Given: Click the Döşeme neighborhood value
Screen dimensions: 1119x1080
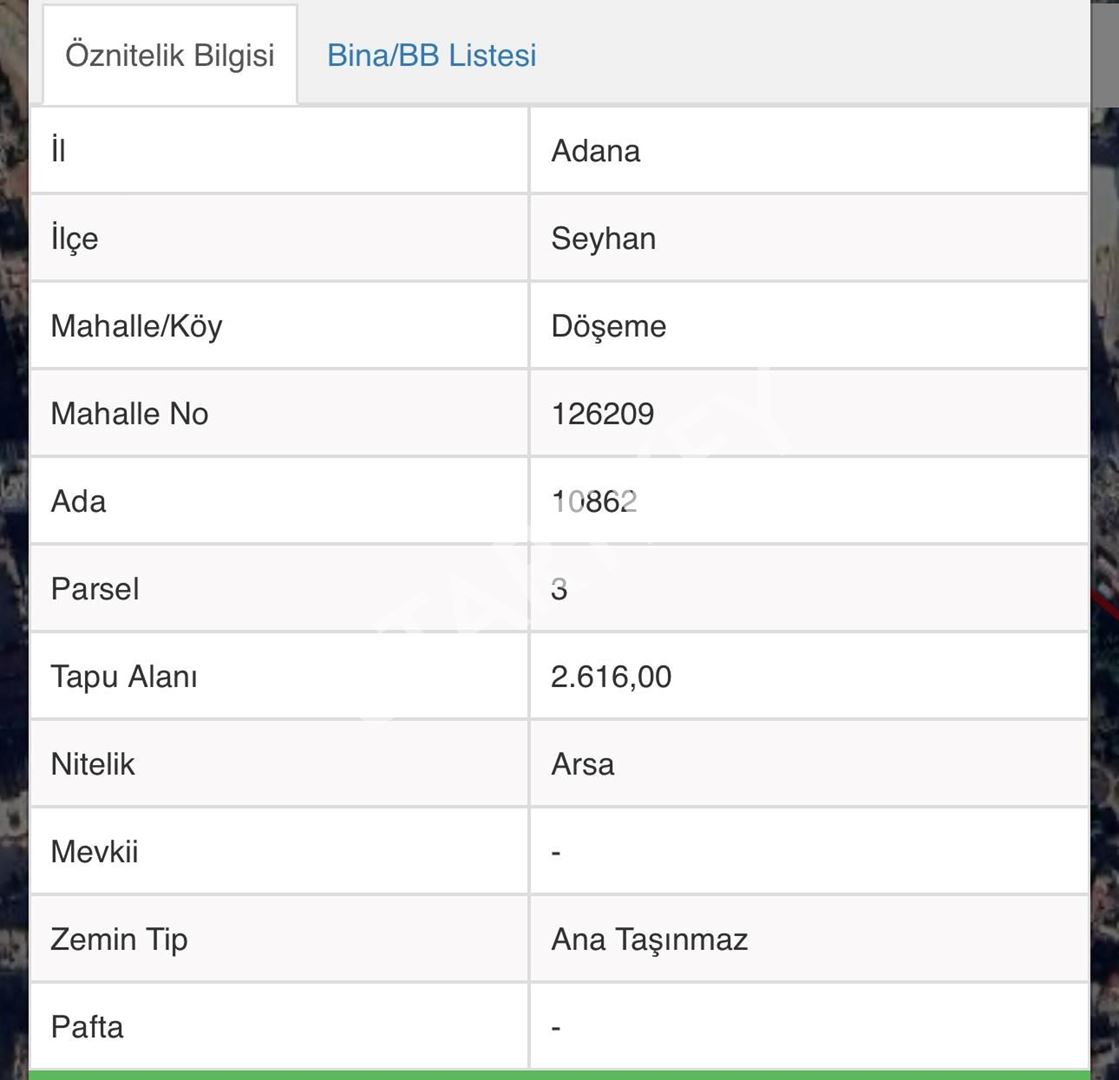Looking at the screenshot, I should tap(608, 326).
